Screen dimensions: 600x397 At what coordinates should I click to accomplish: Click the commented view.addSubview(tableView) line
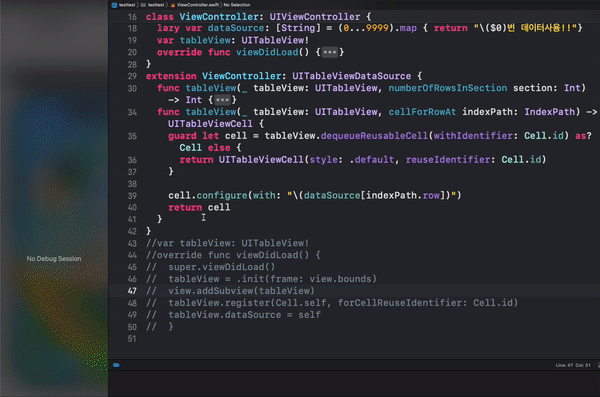coord(230,291)
